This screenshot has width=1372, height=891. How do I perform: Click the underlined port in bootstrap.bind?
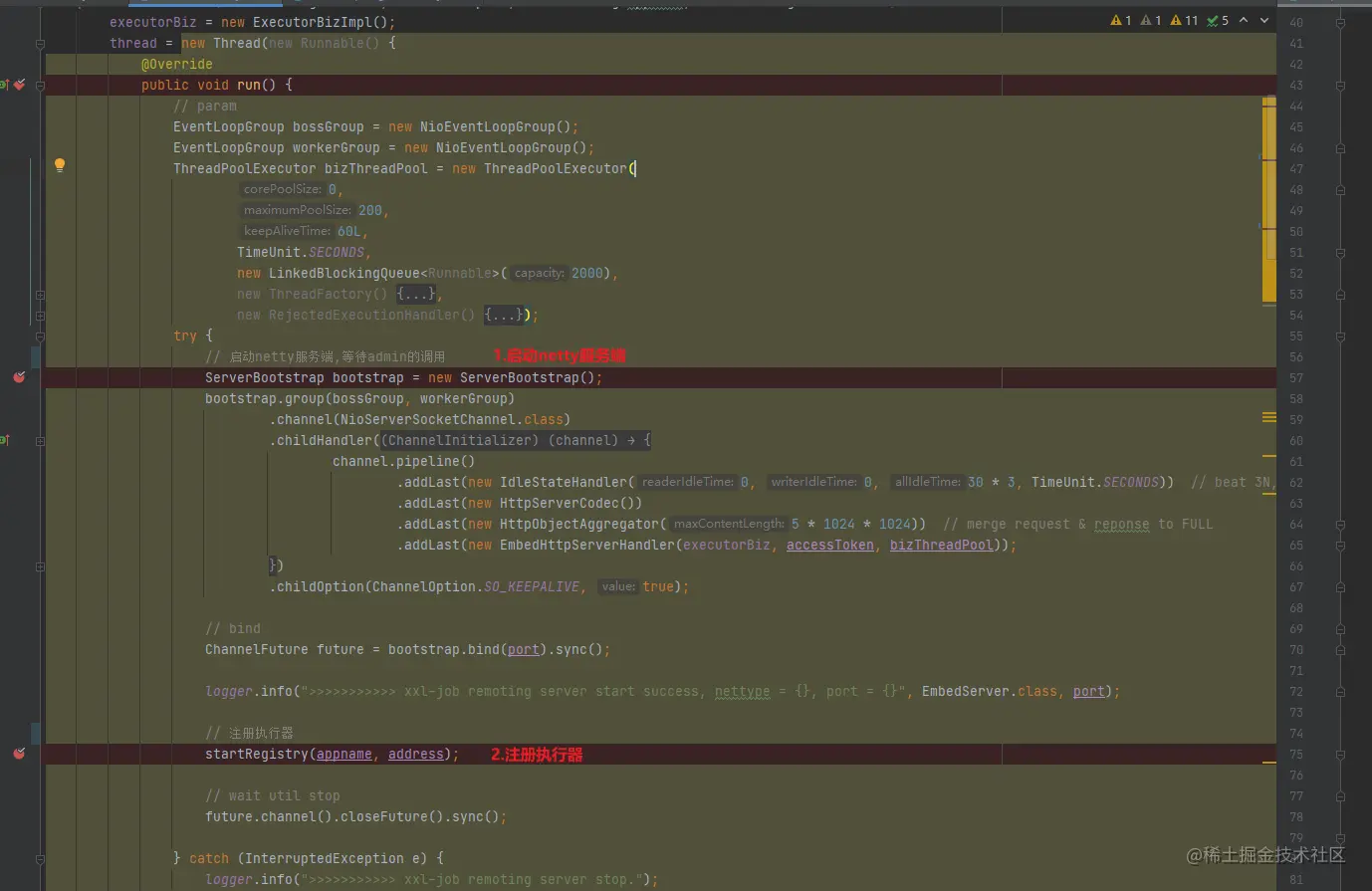point(524,649)
